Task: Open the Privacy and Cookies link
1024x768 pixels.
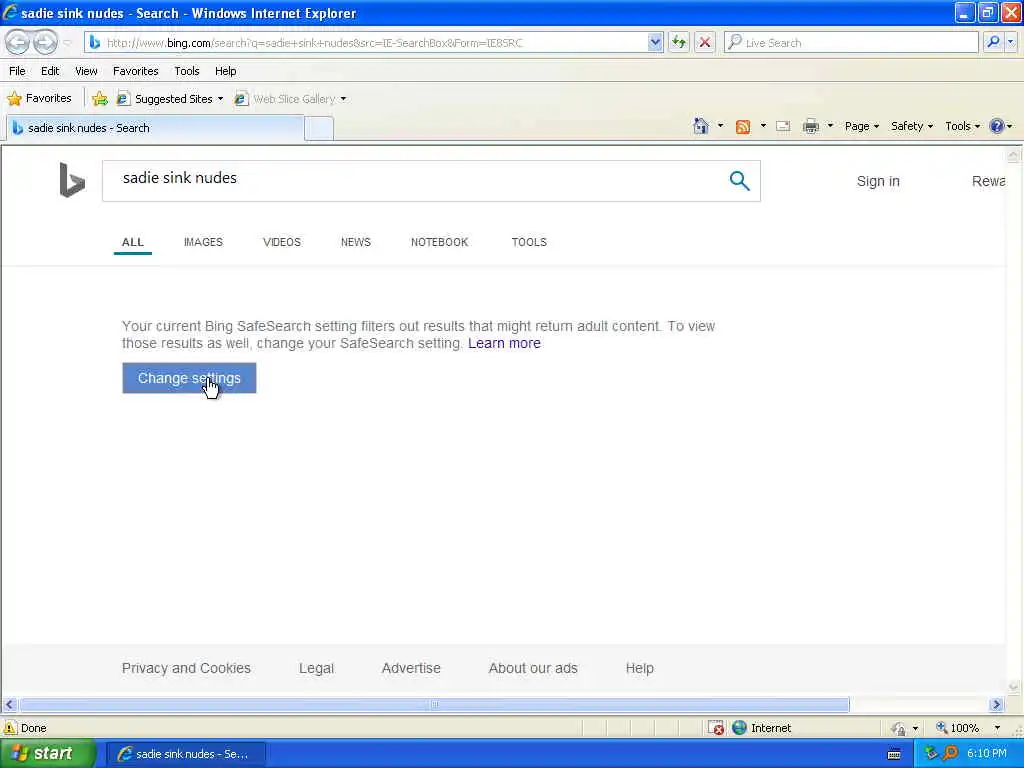Action: [186, 668]
